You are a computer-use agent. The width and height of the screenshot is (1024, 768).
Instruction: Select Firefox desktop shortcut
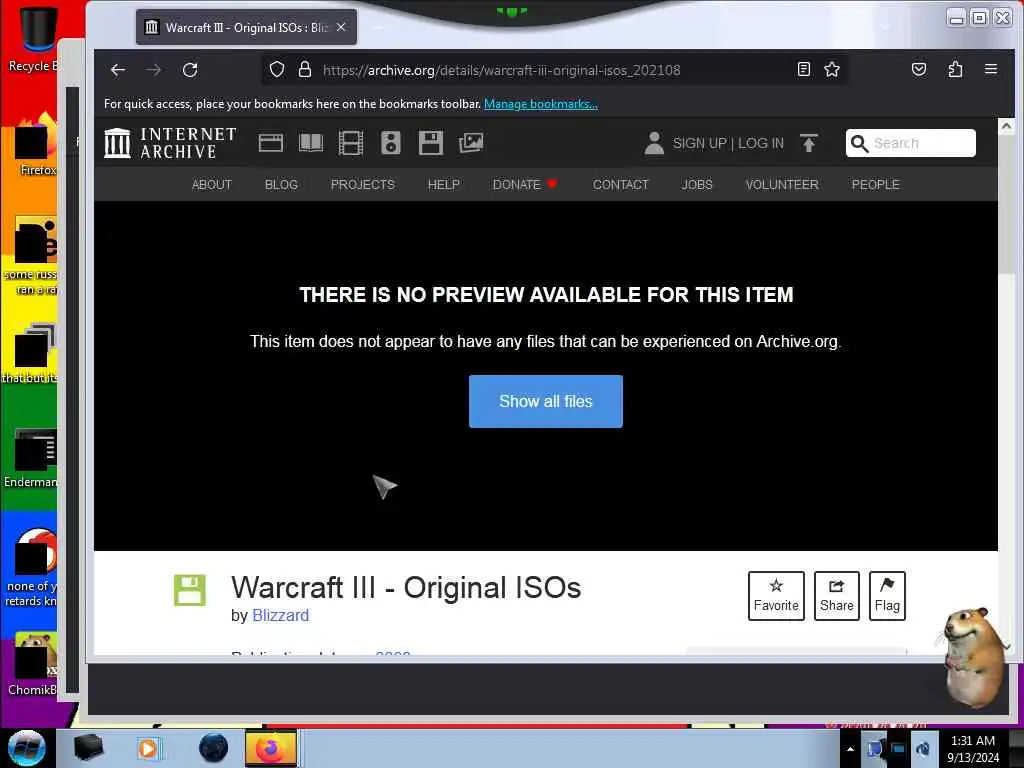pos(35,145)
